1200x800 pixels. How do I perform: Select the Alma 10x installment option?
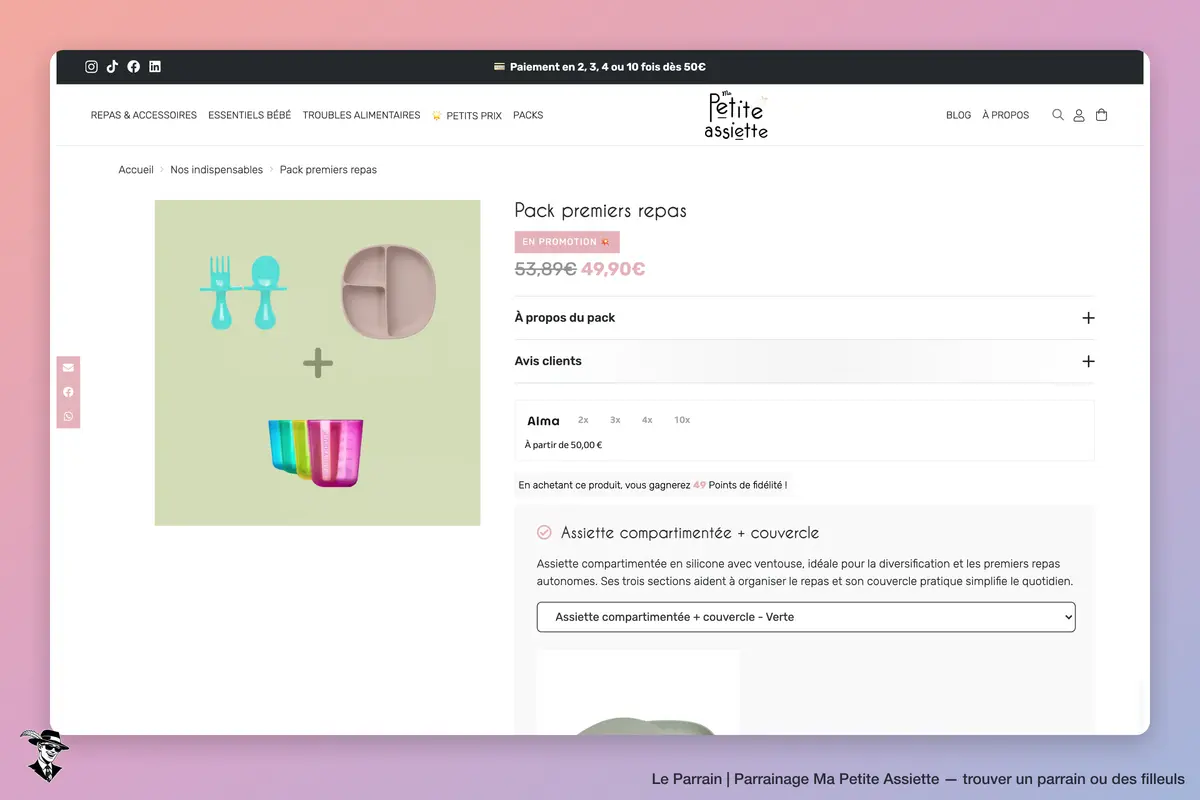click(x=682, y=420)
